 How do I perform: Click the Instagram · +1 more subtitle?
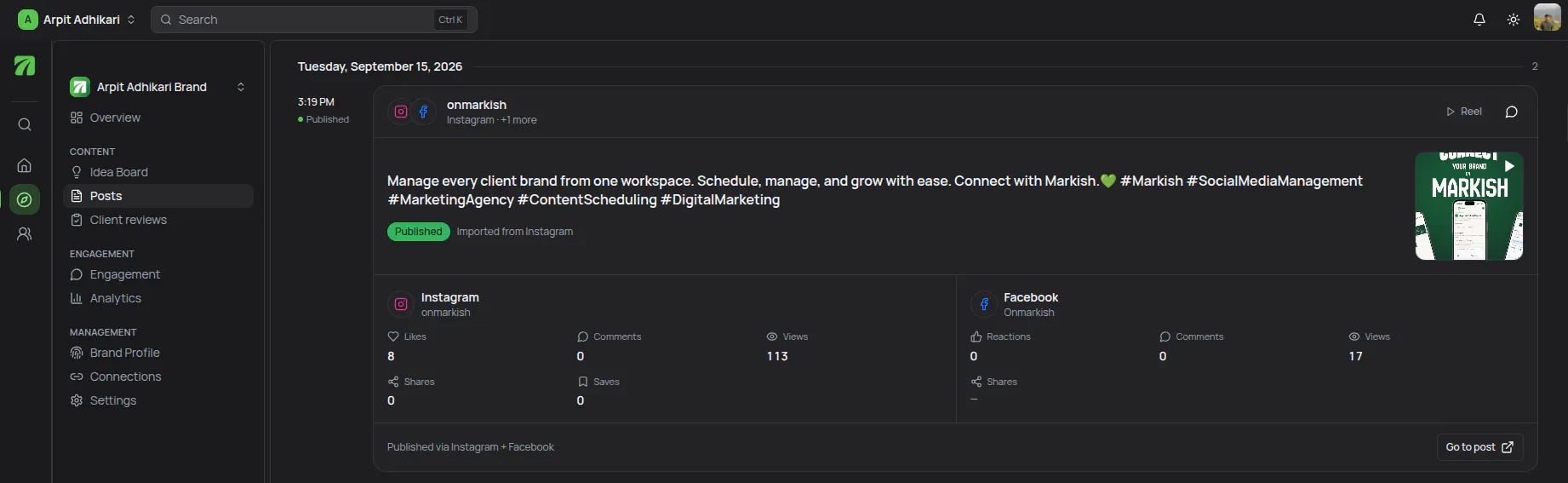tap(492, 120)
